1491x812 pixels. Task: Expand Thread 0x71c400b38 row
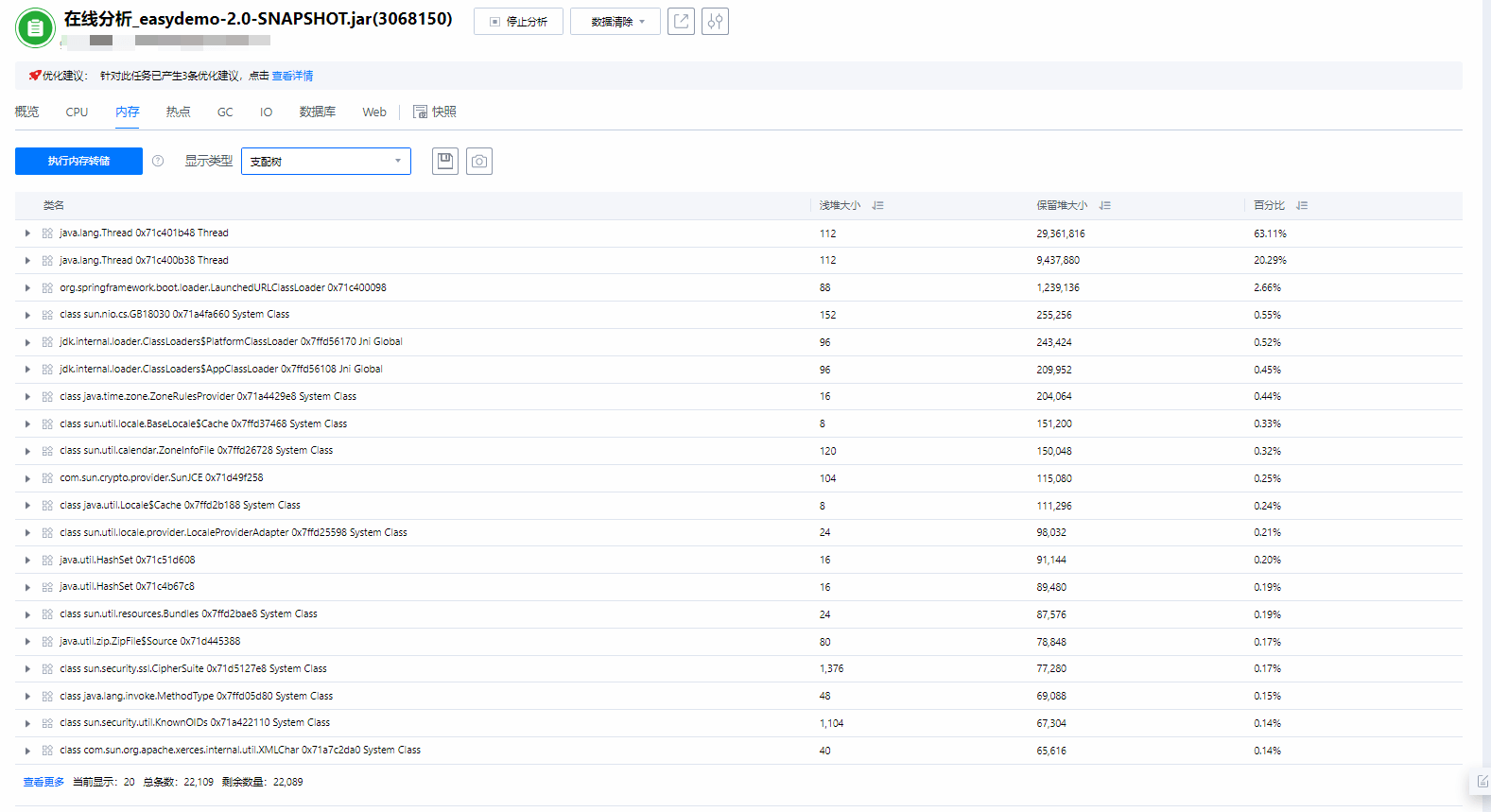27,260
